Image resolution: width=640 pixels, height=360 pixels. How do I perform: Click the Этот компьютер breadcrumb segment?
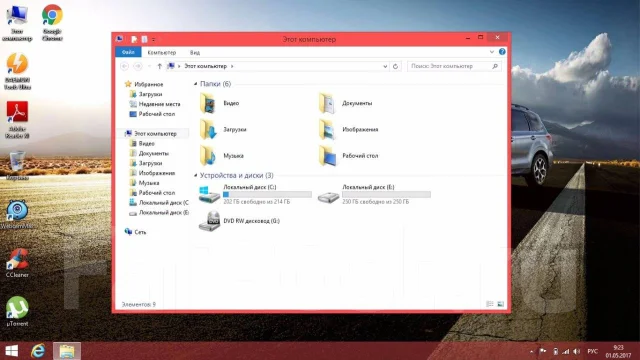pyautogui.click(x=205, y=66)
